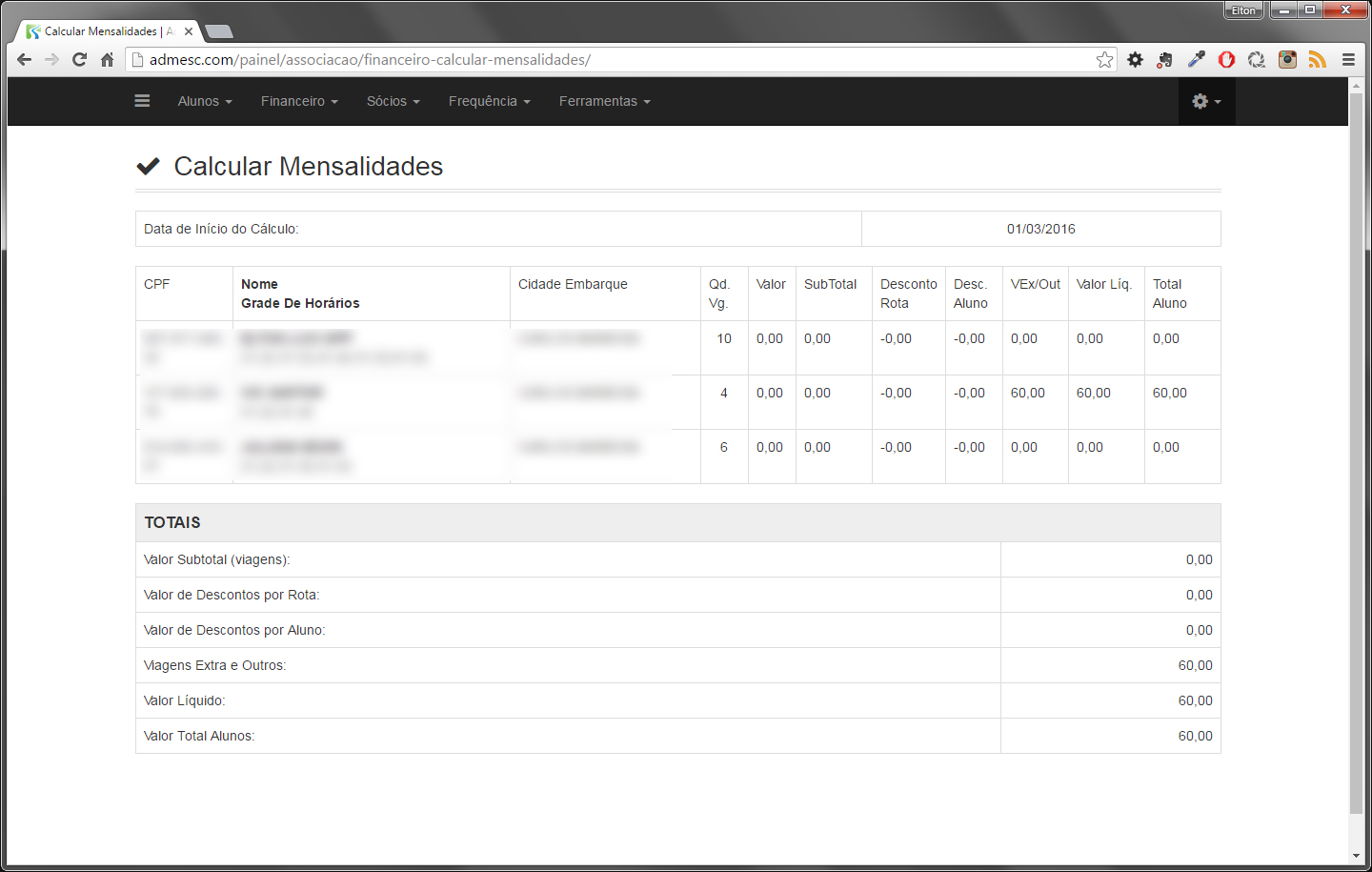Expand the Sócios dropdown menu
Image resolution: width=1372 pixels, height=872 pixels.
[393, 101]
